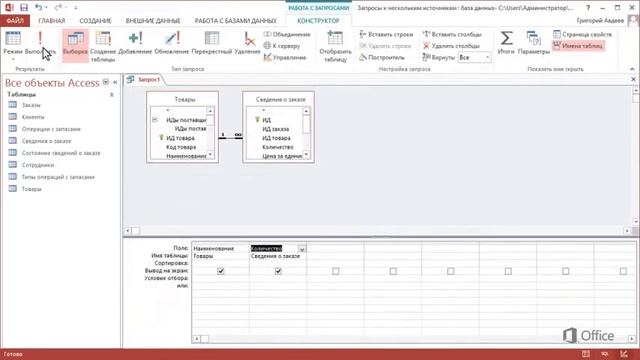Open the Построитель expression builder
Viewport: 640px width, 360px height.
(x=382, y=57)
